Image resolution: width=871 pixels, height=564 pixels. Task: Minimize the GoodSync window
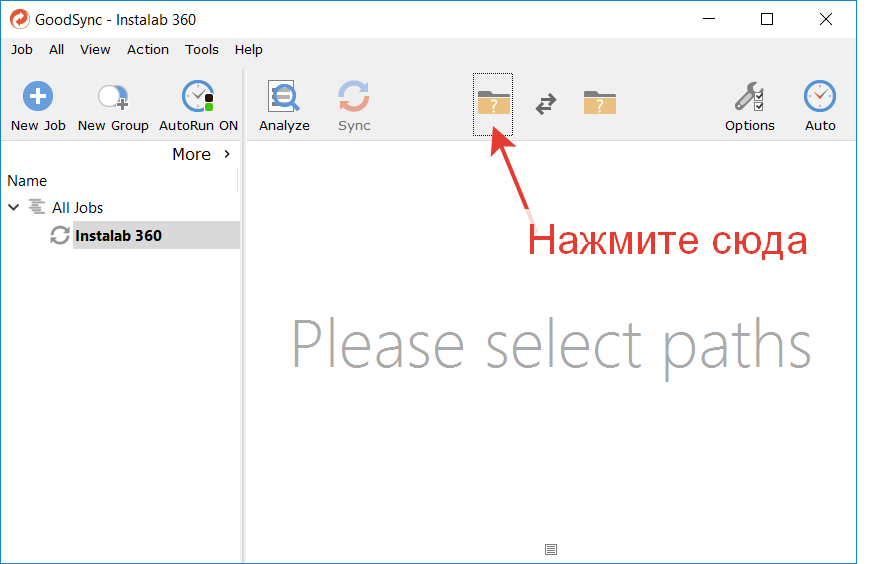(x=709, y=19)
